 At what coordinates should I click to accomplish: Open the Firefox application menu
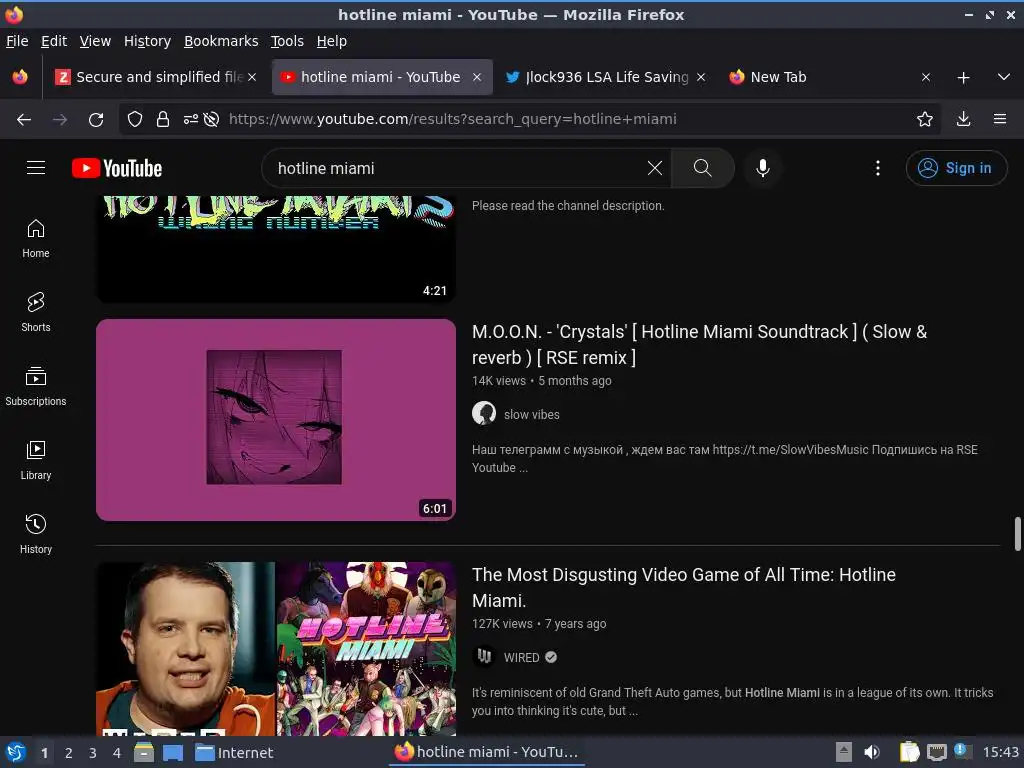pyautogui.click(x=1000, y=119)
